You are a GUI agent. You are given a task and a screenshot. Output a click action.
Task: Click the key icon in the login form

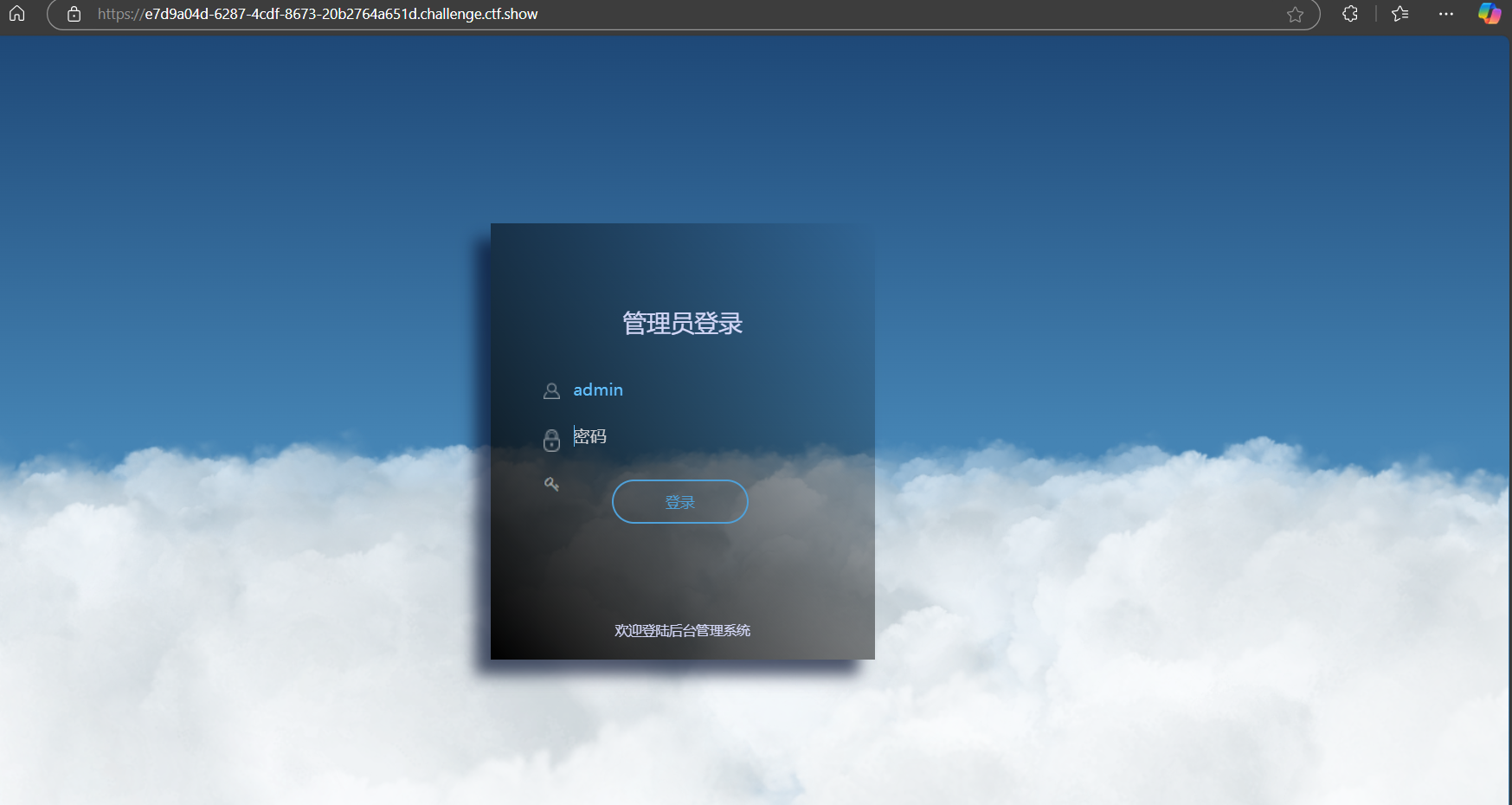click(551, 484)
